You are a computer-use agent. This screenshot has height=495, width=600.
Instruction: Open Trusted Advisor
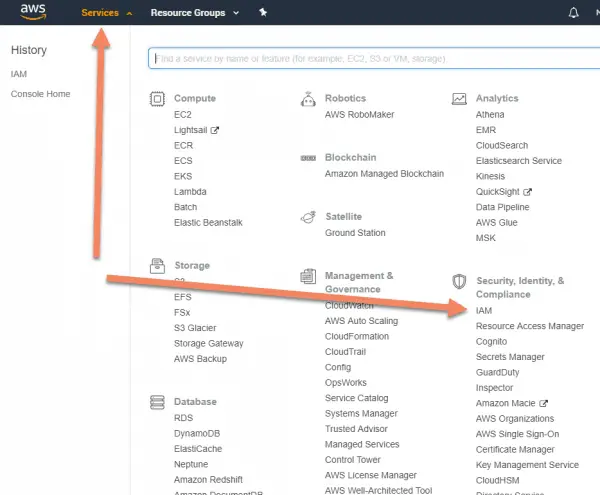tap(356, 428)
